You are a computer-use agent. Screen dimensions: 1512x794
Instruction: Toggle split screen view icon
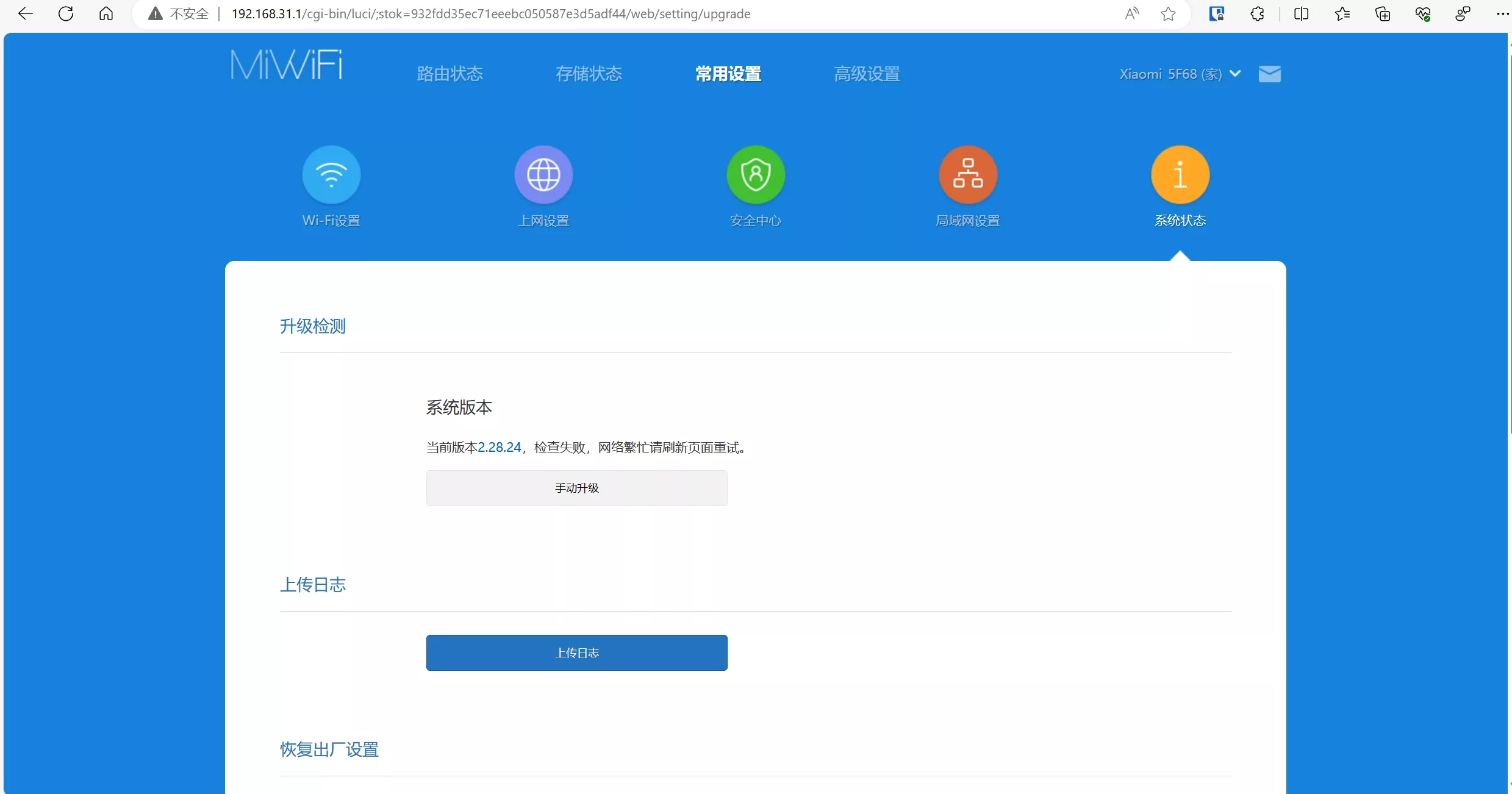pos(1301,13)
